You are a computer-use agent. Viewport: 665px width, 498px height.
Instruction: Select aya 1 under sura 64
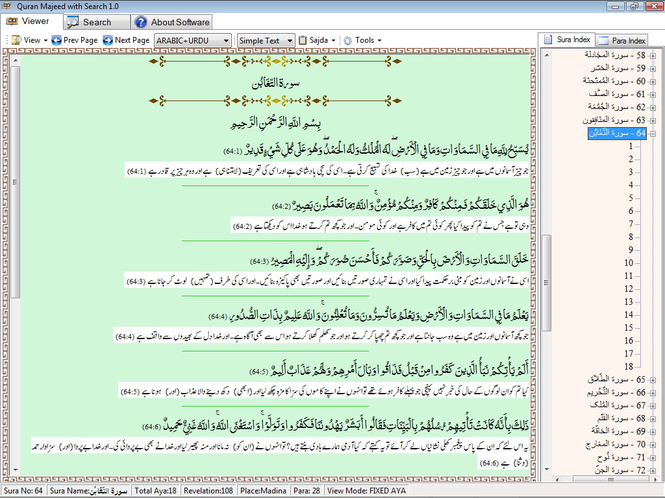pyautogui.click(x=631, y=146)
